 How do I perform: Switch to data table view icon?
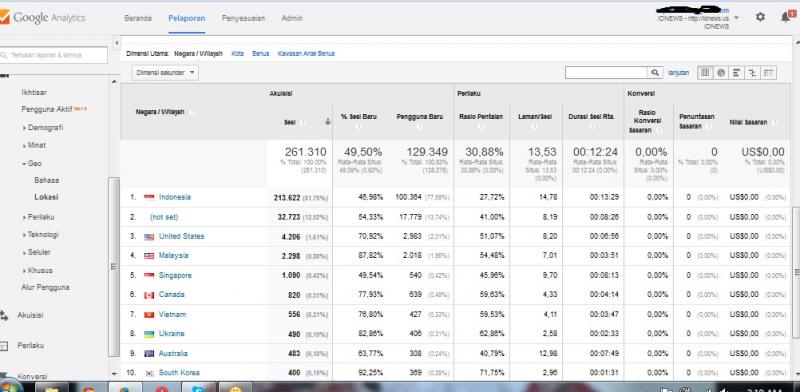point(705,72)
